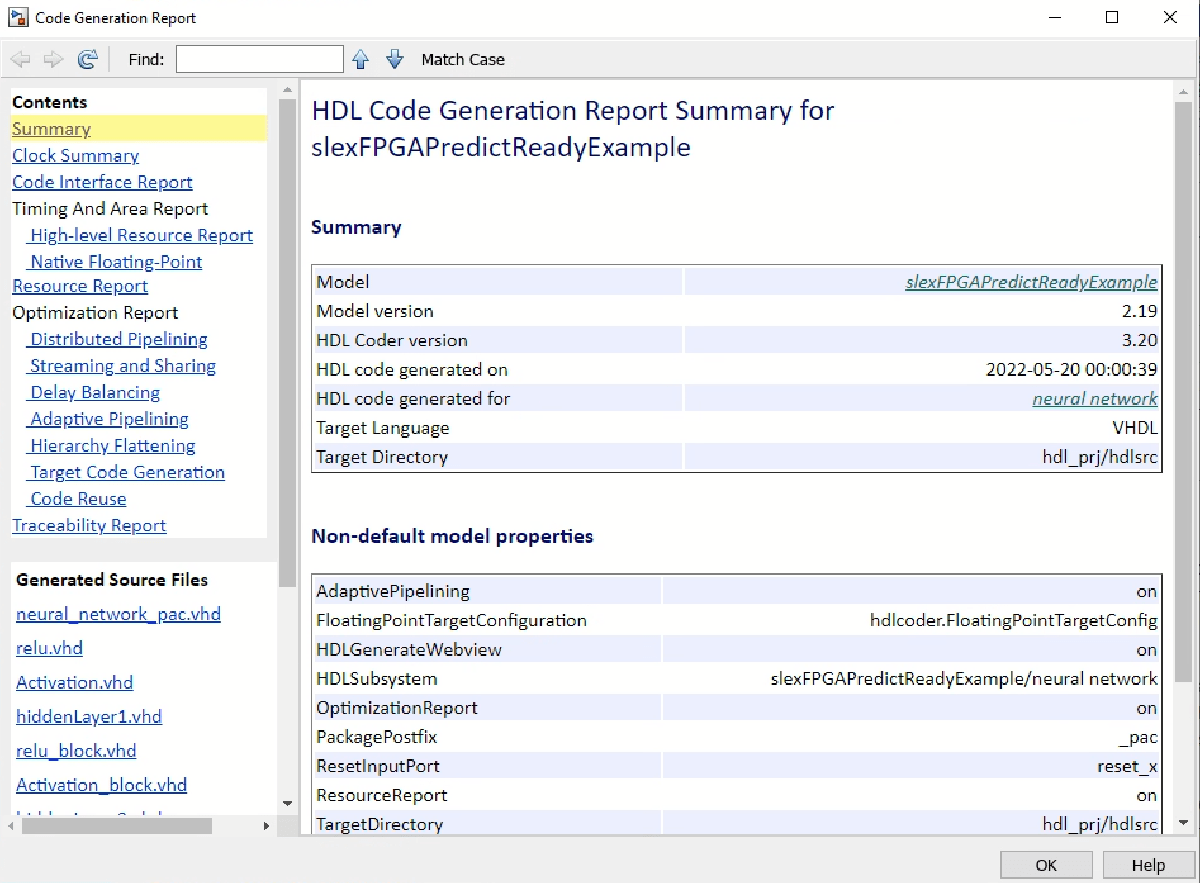Viewport: 1200px width, 883px height.
Task: Click the left panel scroll down arrow
Action: [287, 802]
